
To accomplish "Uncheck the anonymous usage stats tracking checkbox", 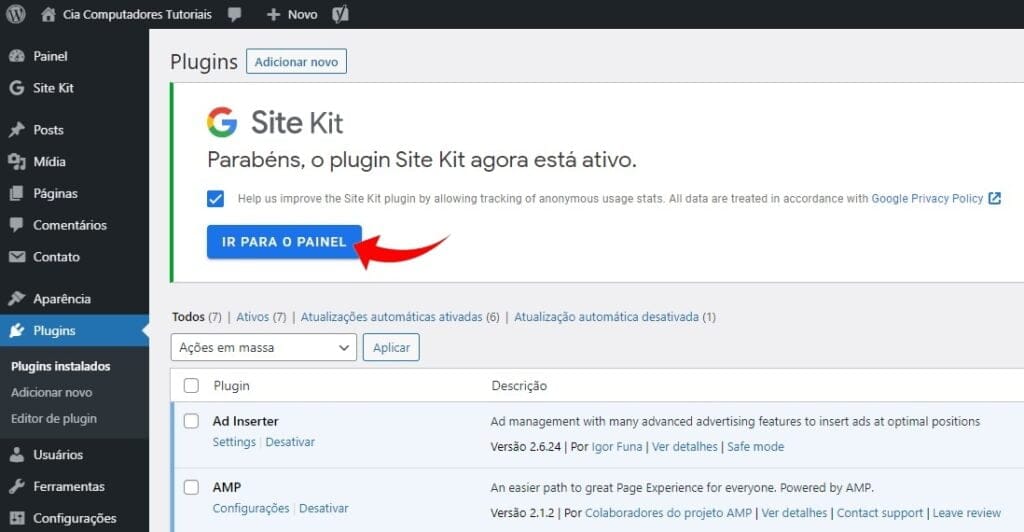I will click(216, 198).
